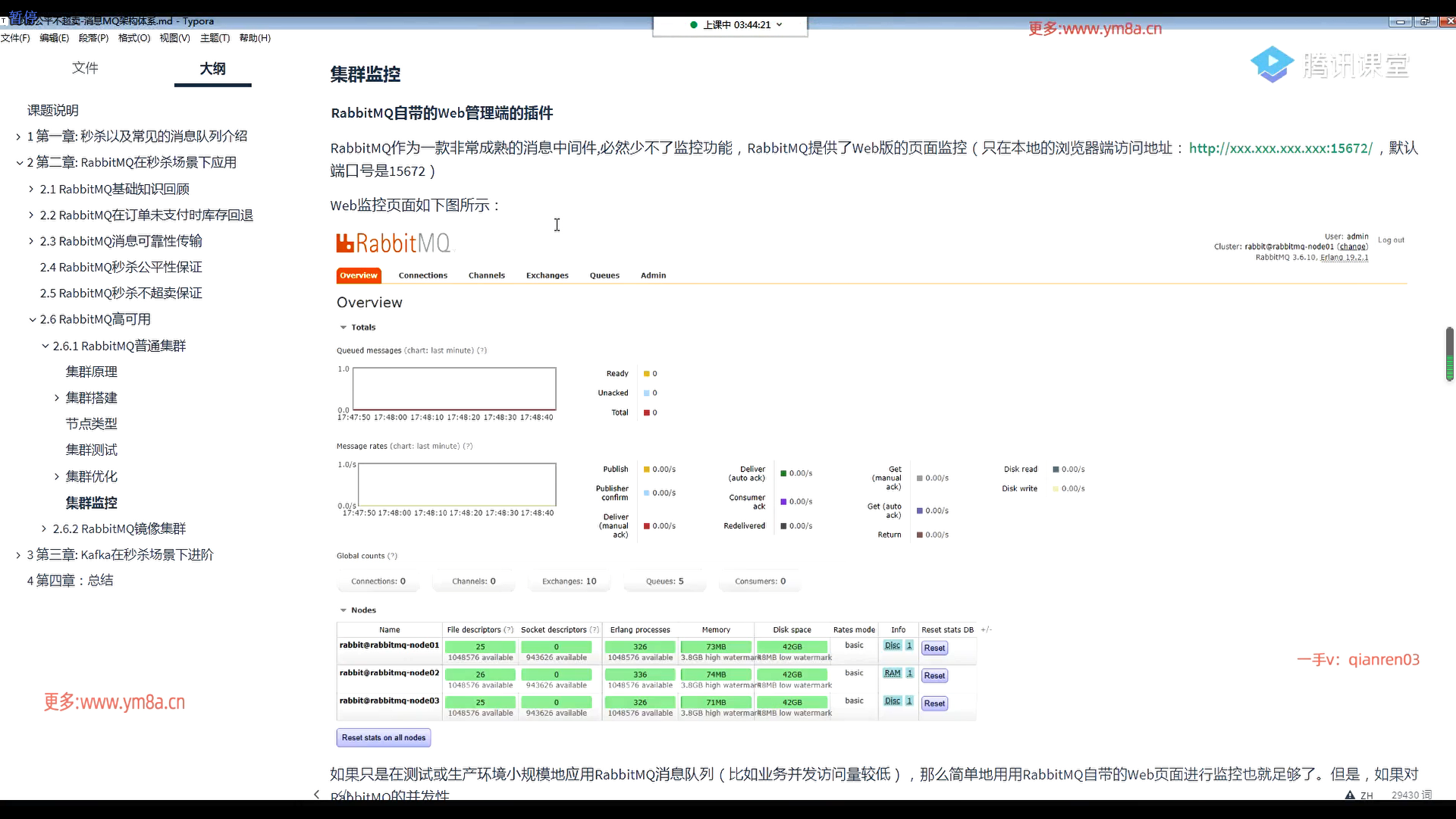Expand 集群搭建 outline node
The height and width of the screenshot is (819, 1456).
tap(57, 398)
